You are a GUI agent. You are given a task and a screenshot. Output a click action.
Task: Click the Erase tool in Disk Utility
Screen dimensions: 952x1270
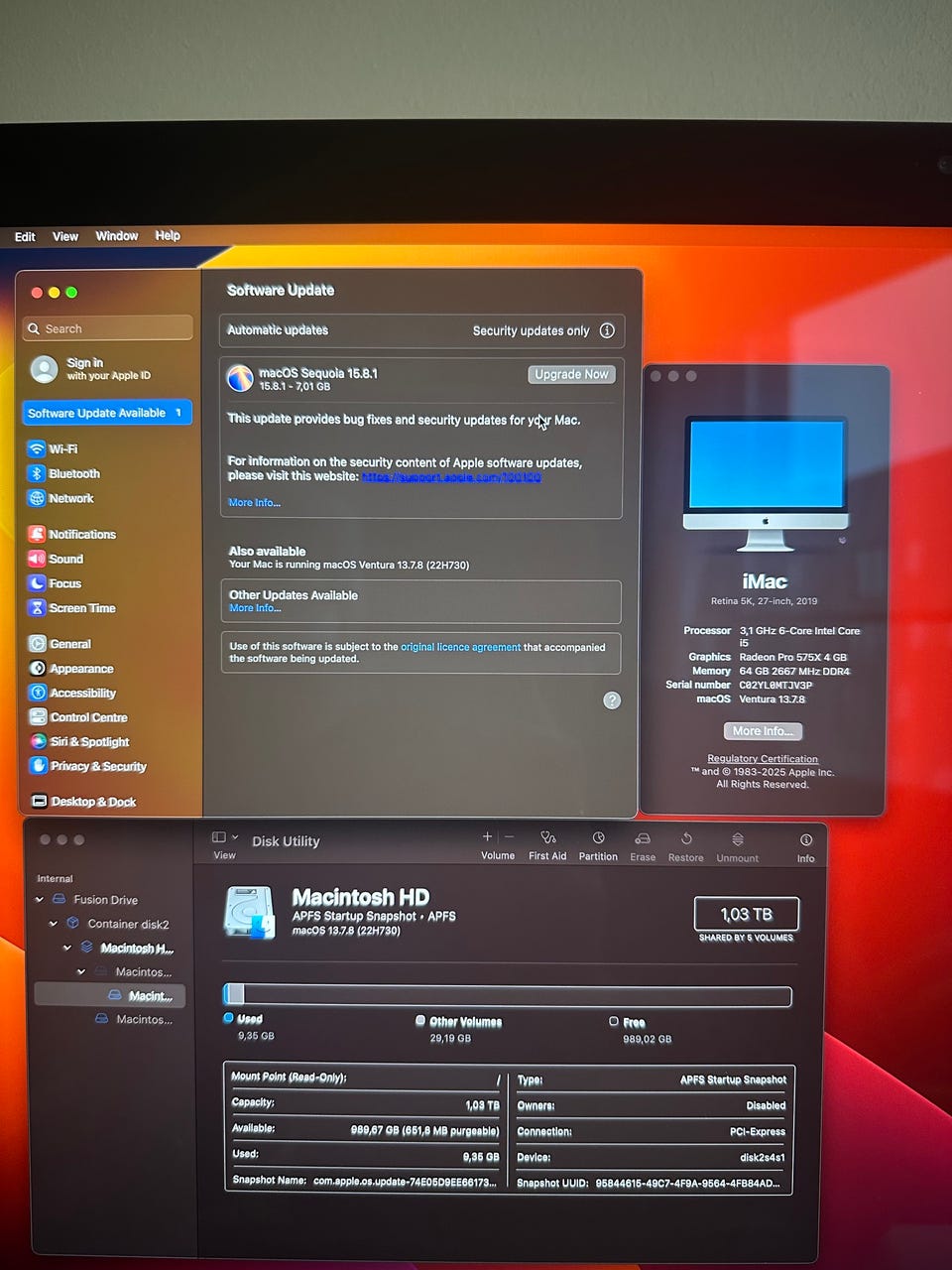point(643,846)
